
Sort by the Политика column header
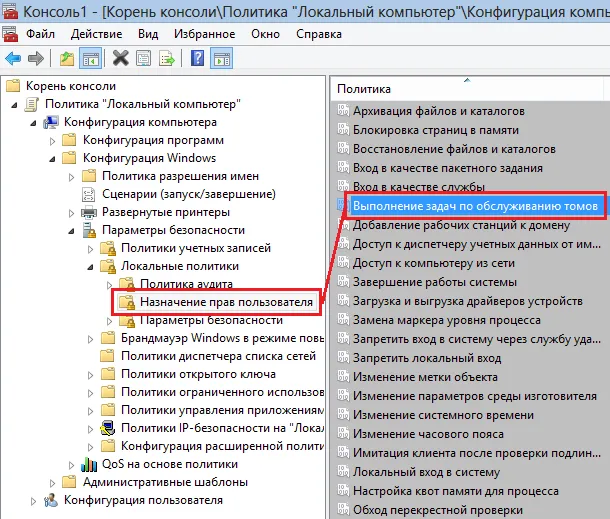click(x=467, y=89)
